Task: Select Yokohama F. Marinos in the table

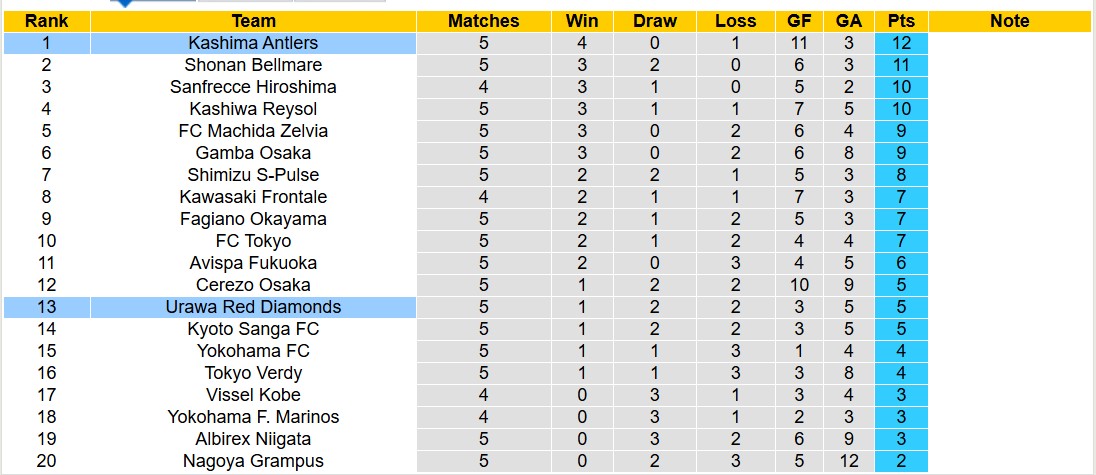Action: click(253, 417)
